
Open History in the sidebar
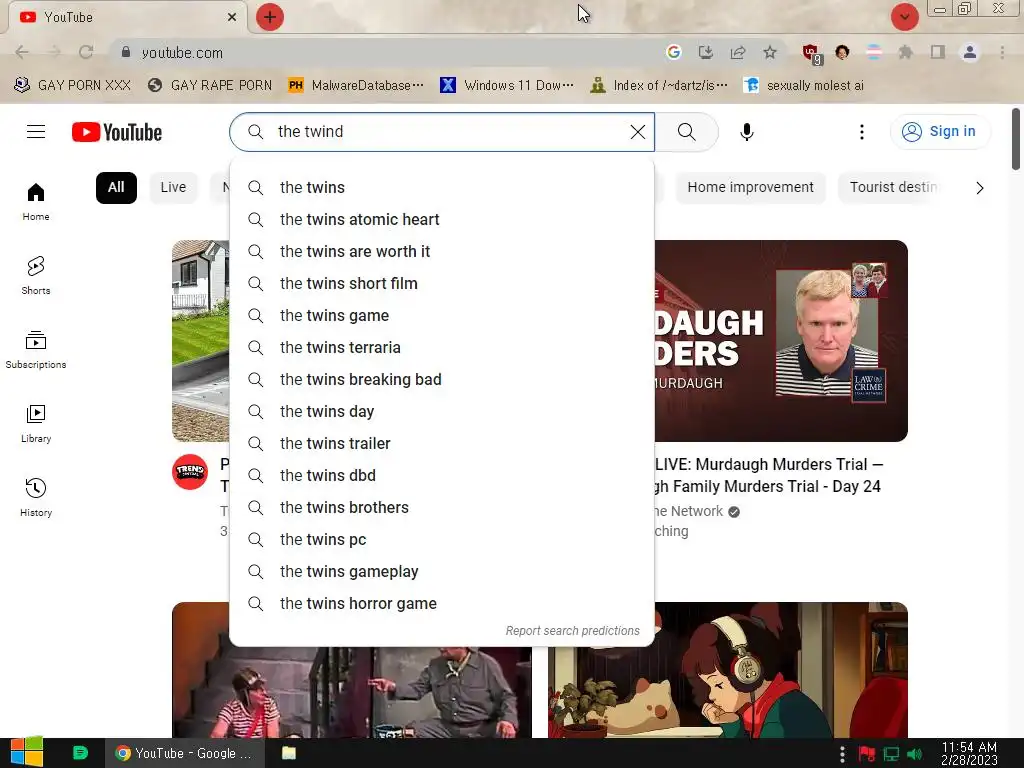pos(36,497)
